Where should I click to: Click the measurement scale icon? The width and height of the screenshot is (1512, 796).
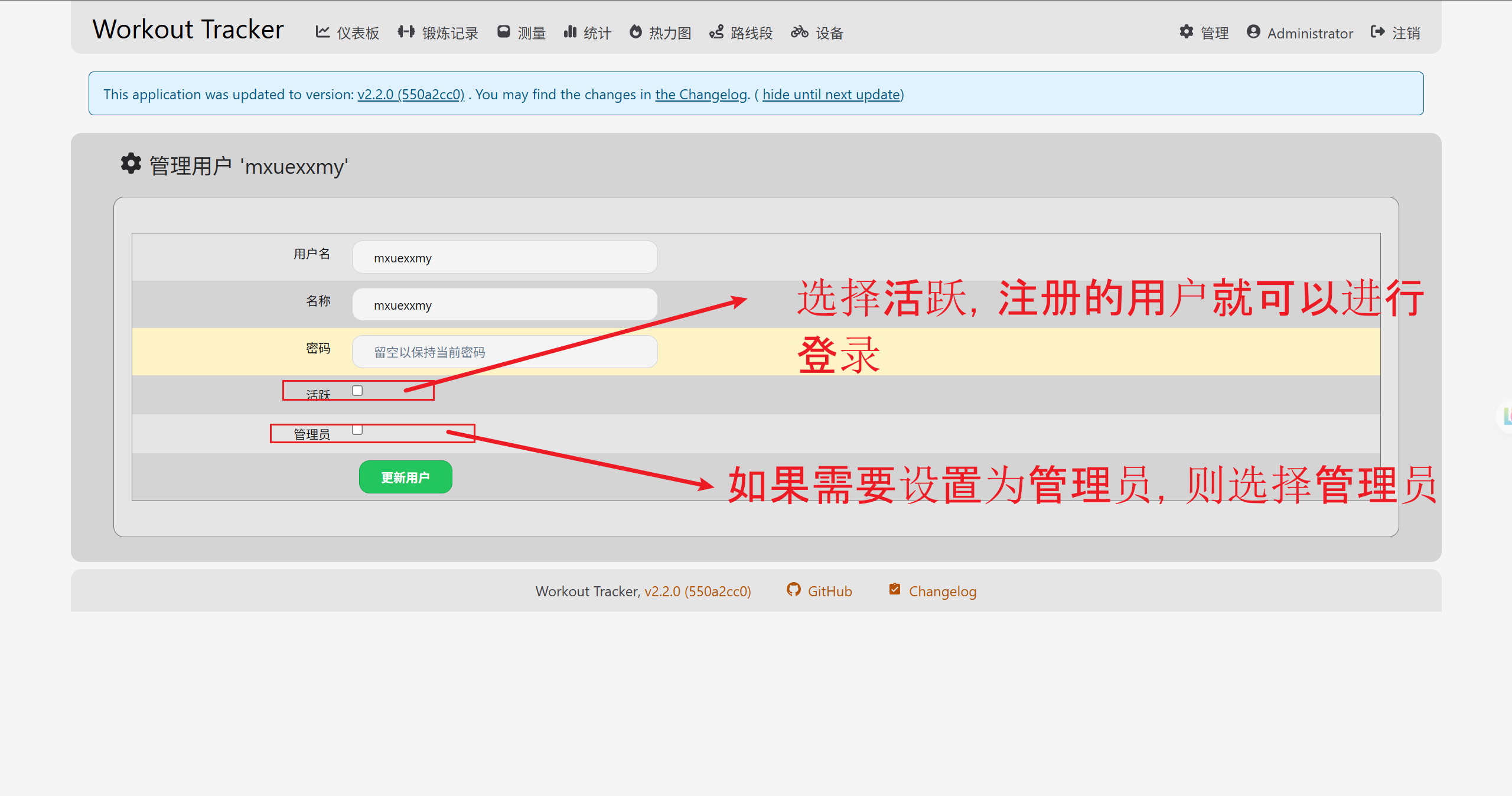coord(504,32)
